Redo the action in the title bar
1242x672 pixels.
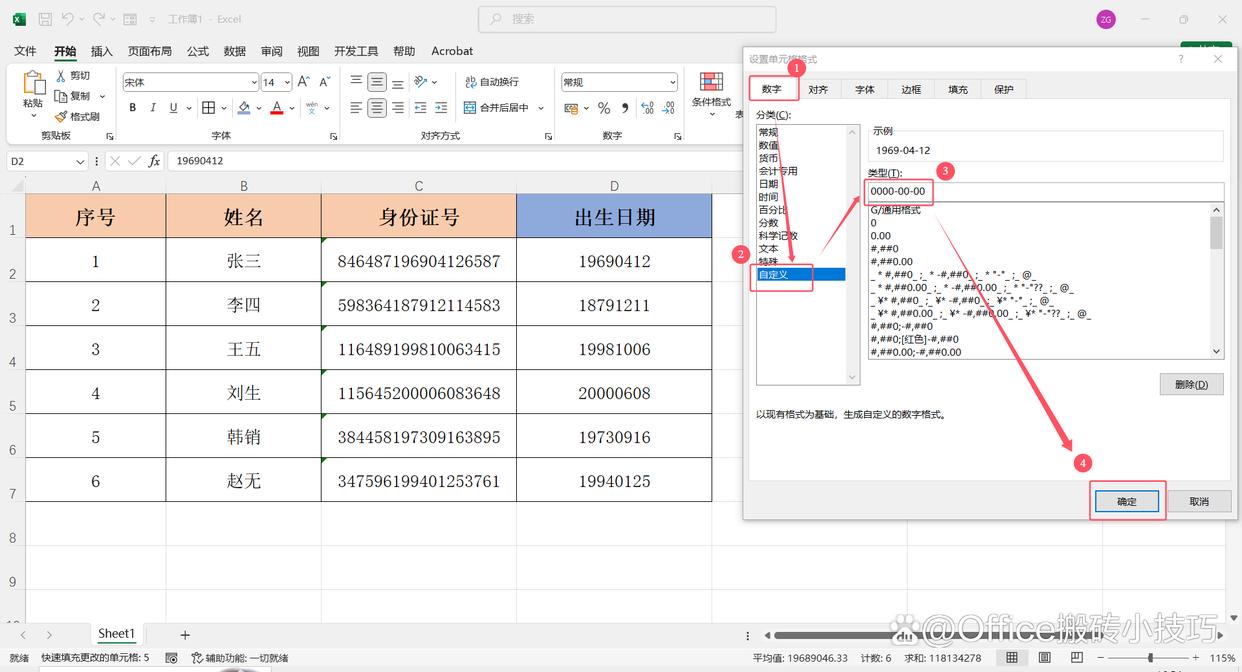pyautogui.click(x=98, y=19)
